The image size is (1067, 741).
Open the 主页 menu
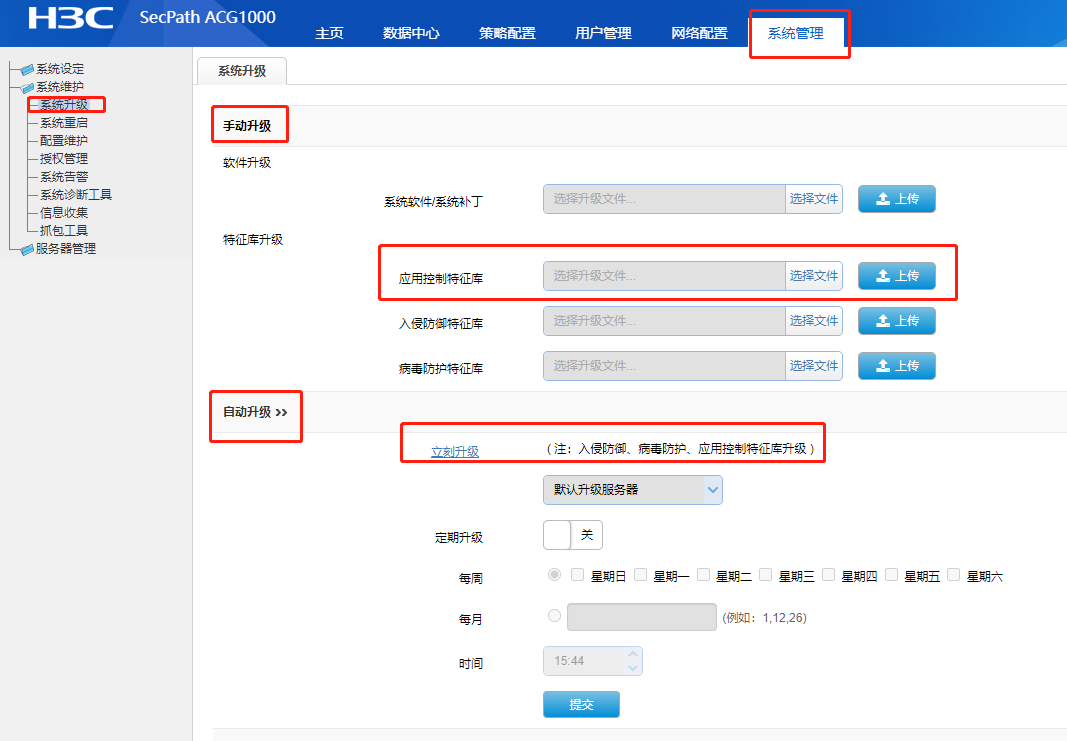329,33
